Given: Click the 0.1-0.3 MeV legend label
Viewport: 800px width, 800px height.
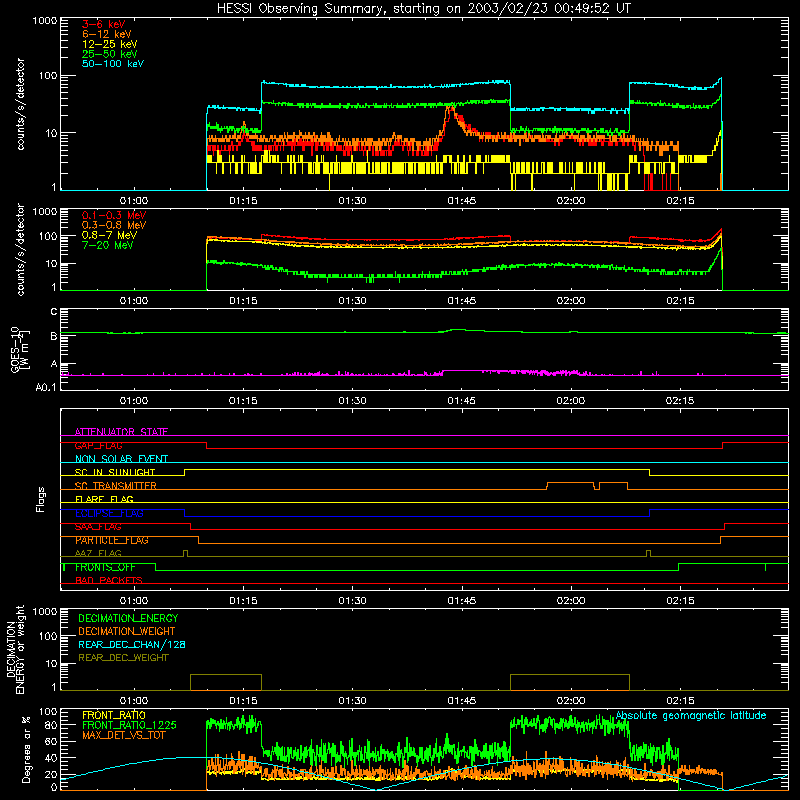Looking at the screenshot, I should (x=114, y=215).
